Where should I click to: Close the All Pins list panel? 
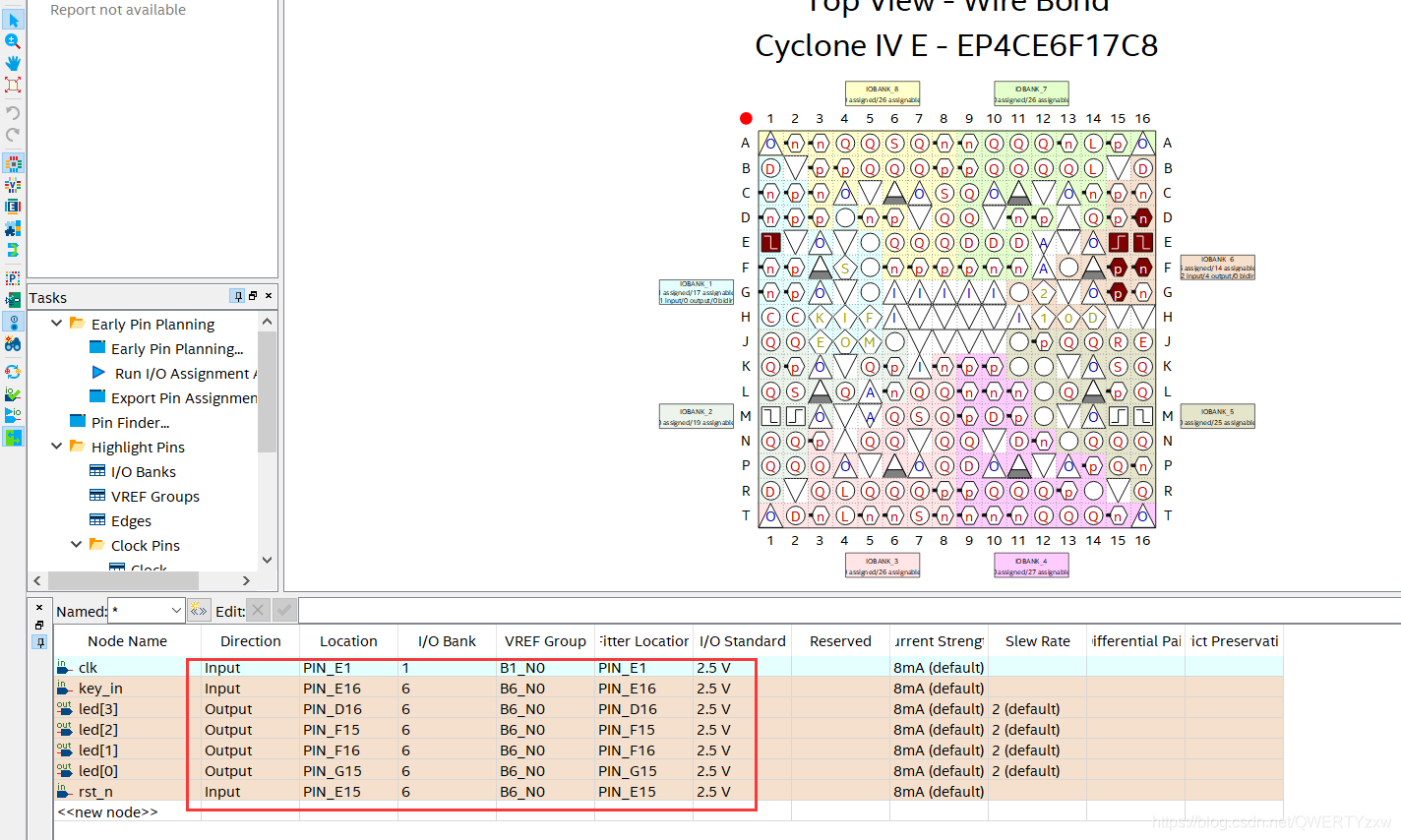[x=39, y=607]
